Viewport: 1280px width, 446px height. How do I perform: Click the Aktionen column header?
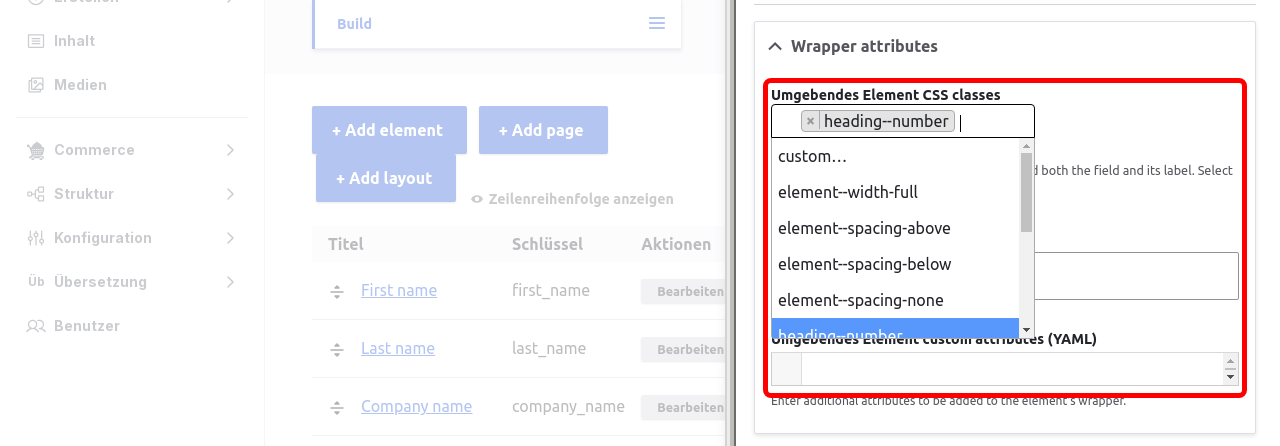pyautogui.click(x=676, y=244)
